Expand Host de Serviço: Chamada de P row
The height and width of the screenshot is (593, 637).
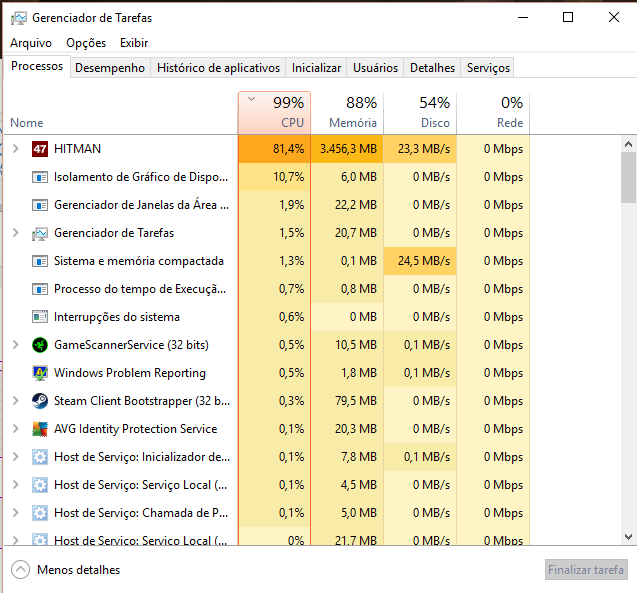click(x=15, y=513)
